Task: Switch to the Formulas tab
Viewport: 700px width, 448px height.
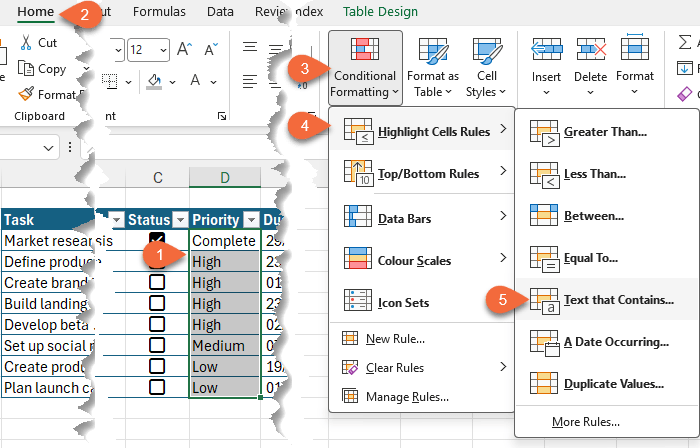Action: pos(159,12)
